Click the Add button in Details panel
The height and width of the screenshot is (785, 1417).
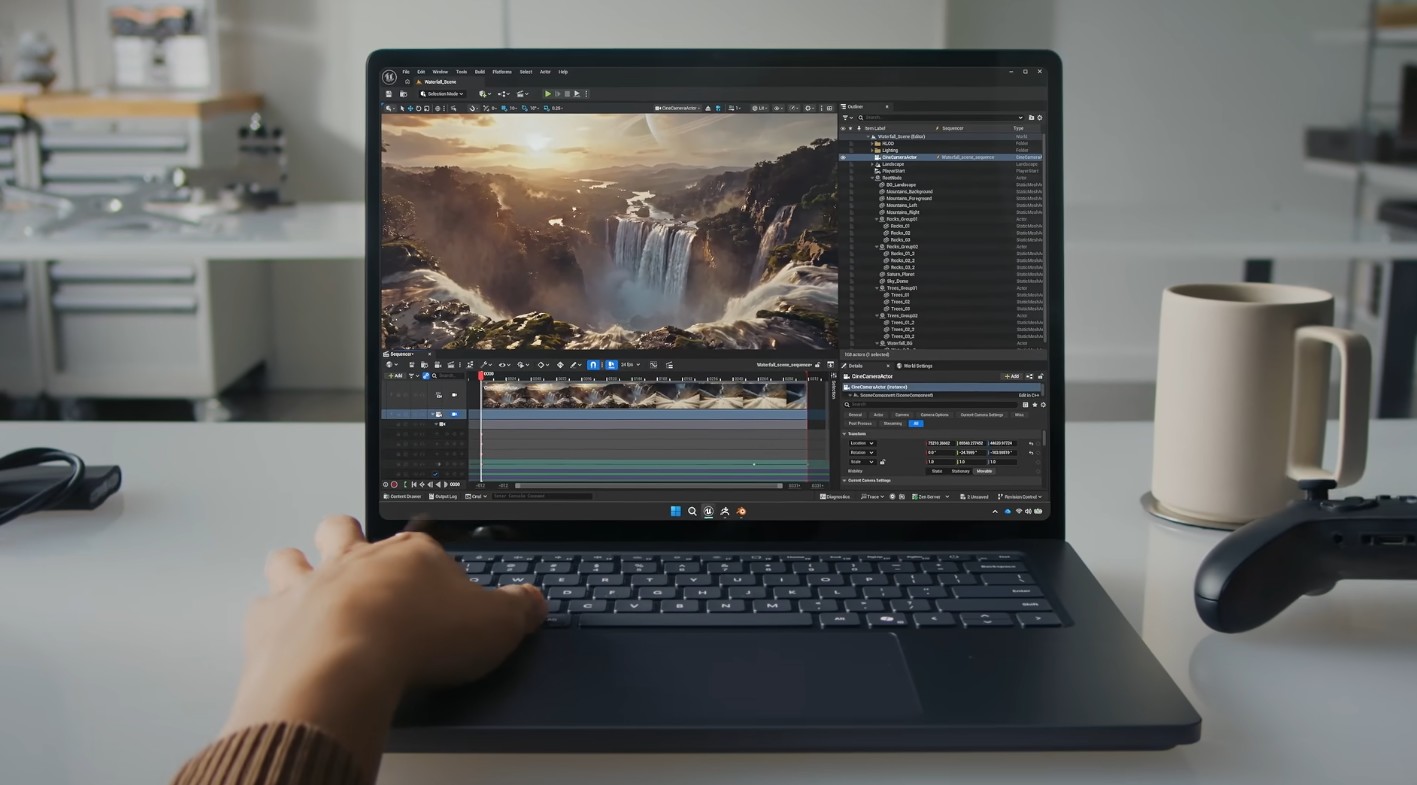point(1011,376)
